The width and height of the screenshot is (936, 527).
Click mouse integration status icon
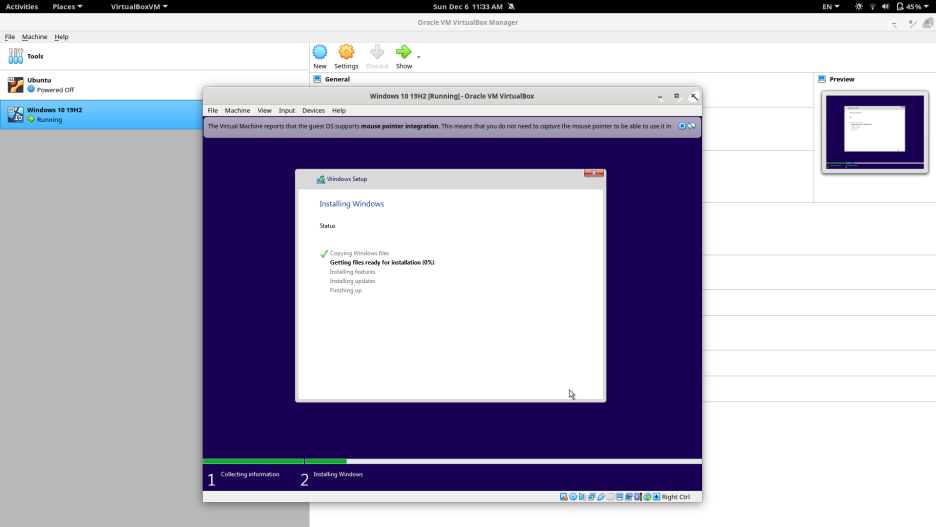click(647, 497)
